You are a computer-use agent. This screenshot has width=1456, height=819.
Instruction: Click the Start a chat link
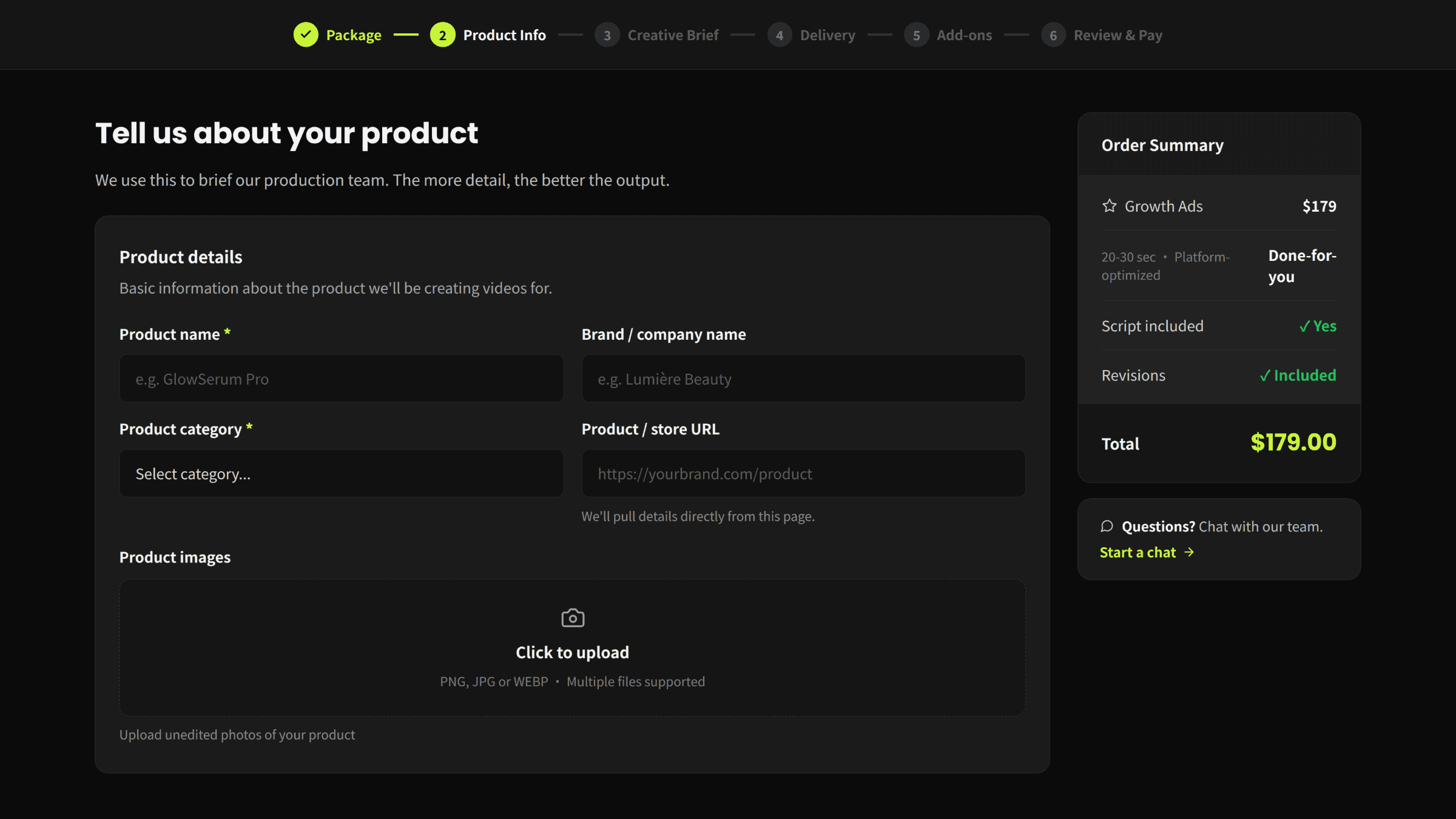pos(1147,552)
